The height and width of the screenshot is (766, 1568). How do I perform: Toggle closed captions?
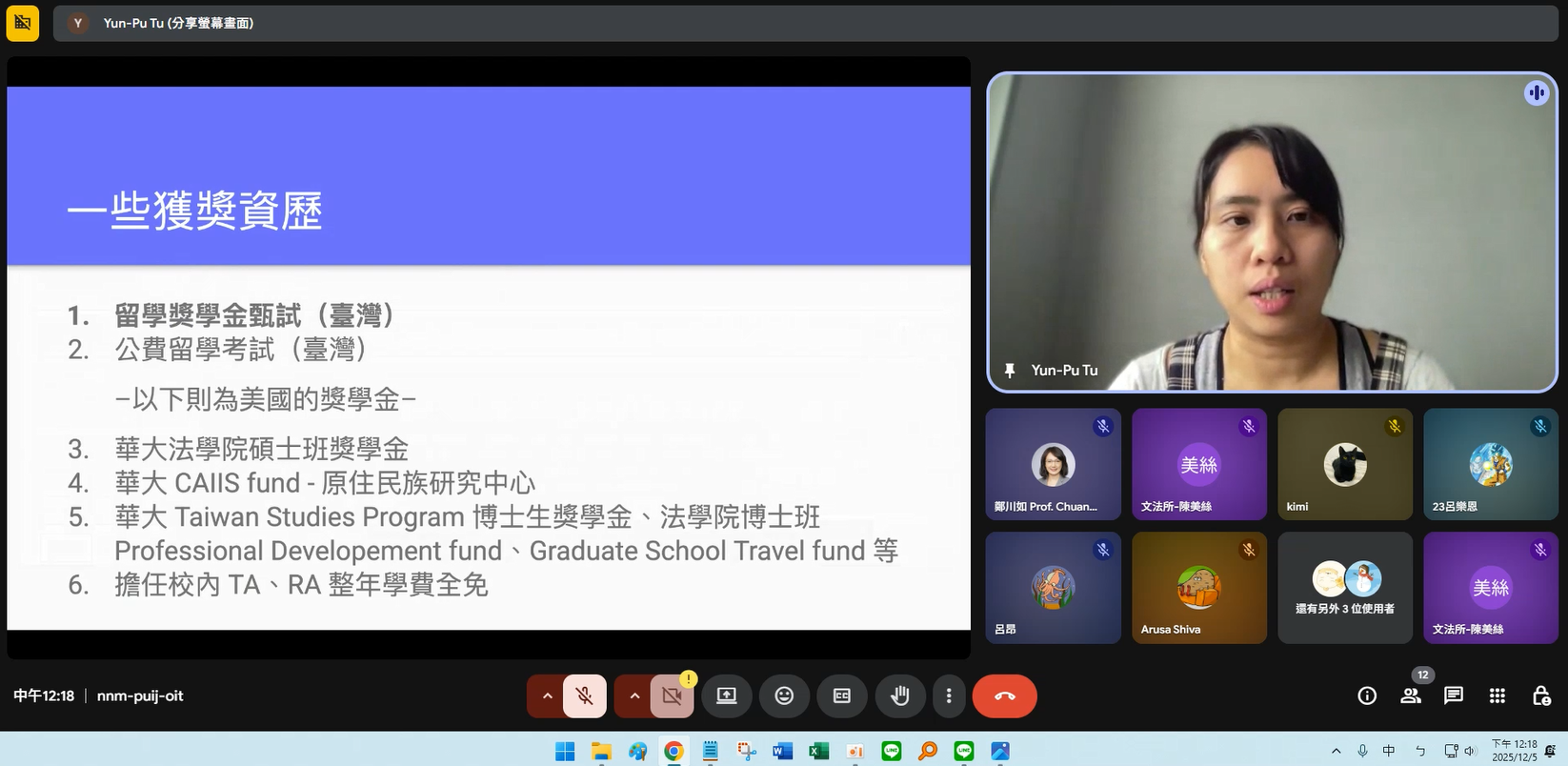tap(842, 696)
